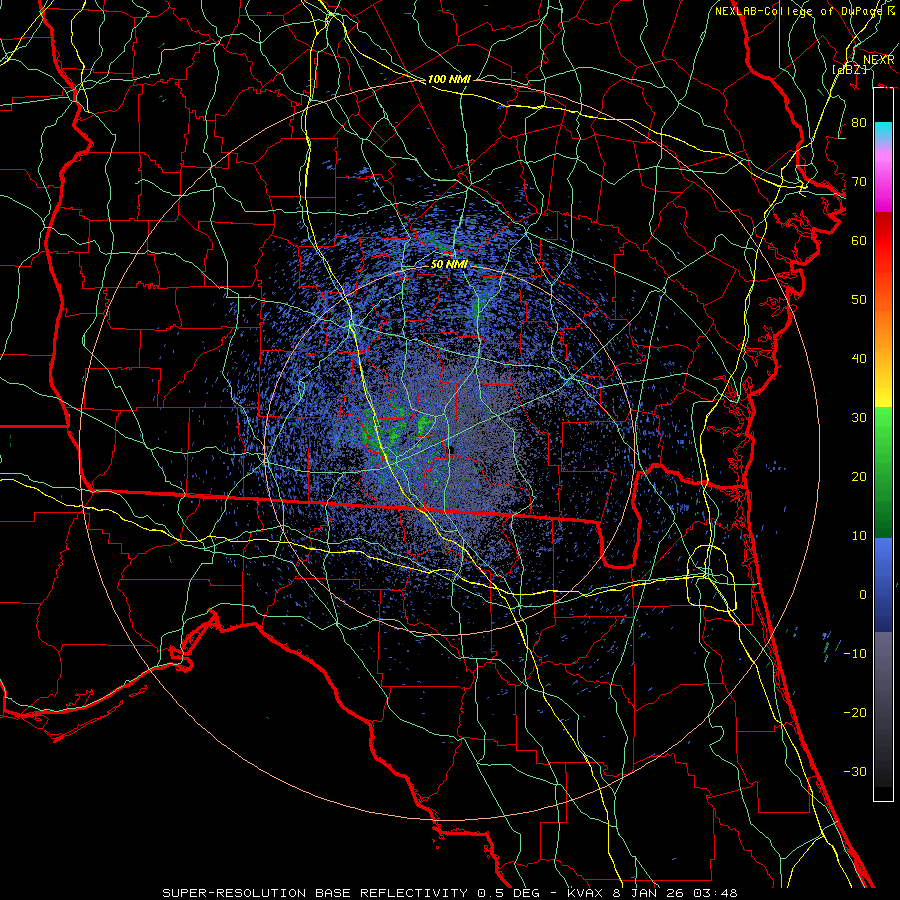Click the 10 value on dBZ scale
Screen dimensions: 900x900
point(859,536)
